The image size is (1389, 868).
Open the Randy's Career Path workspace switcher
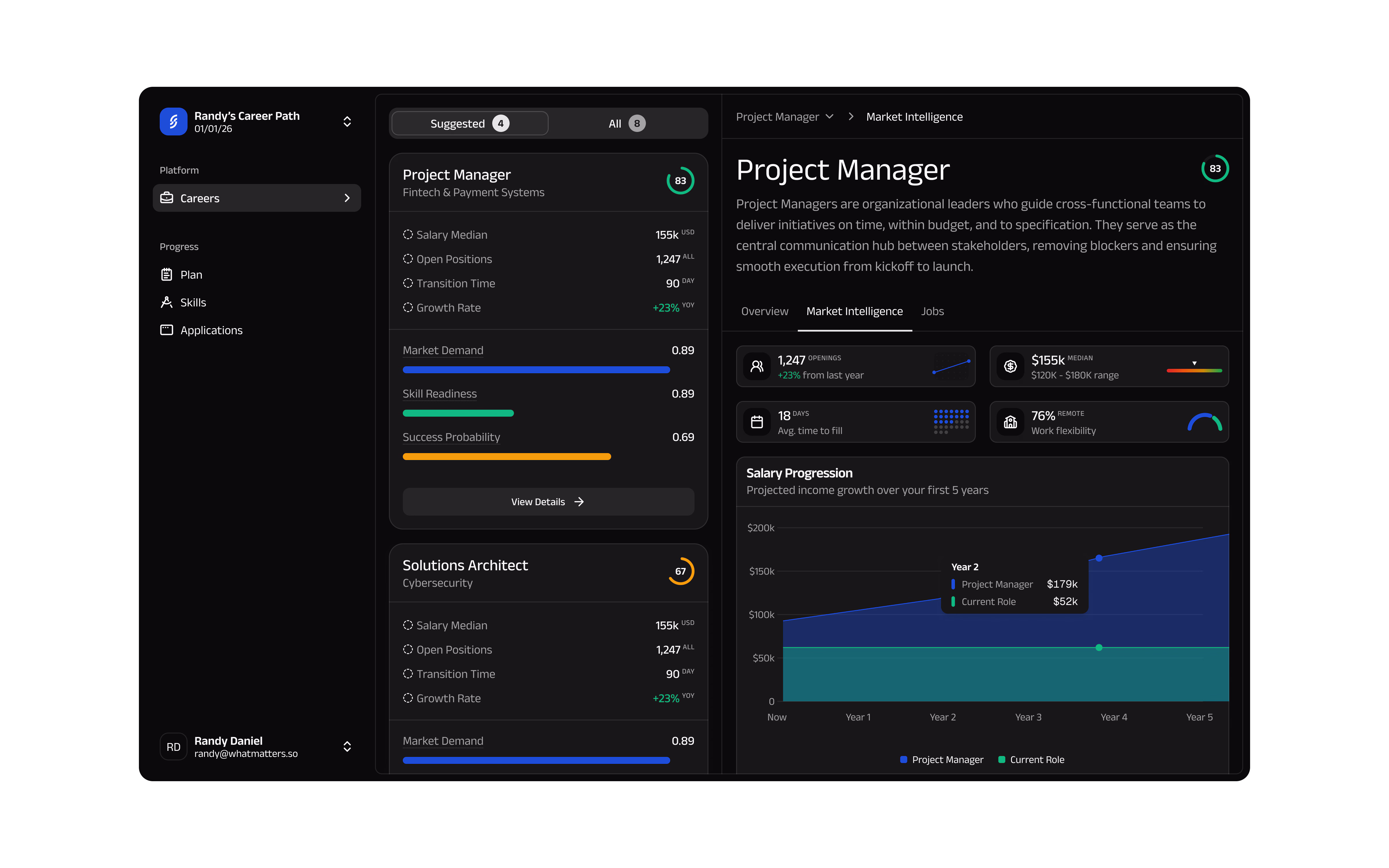tap(347, 122)
